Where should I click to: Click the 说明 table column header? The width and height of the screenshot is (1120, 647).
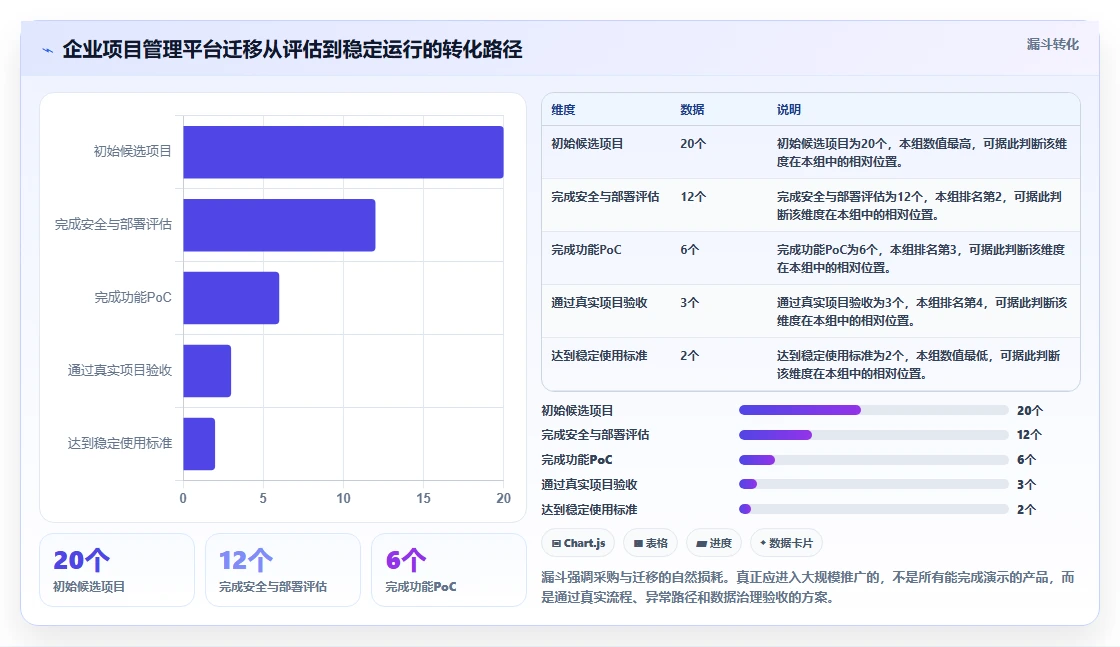click(789, 110)
